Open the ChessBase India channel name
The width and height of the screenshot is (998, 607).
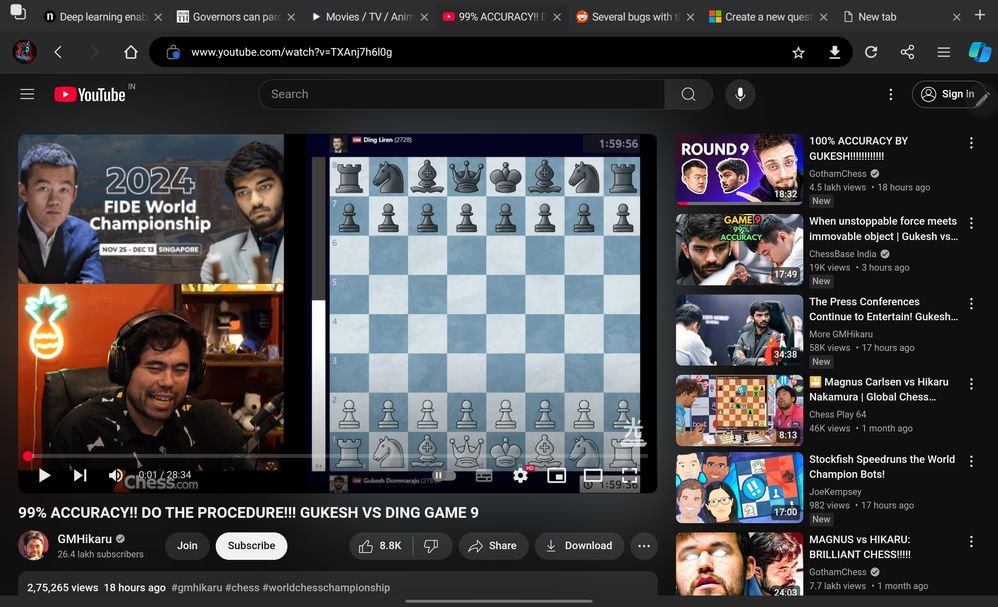[843, 254]
